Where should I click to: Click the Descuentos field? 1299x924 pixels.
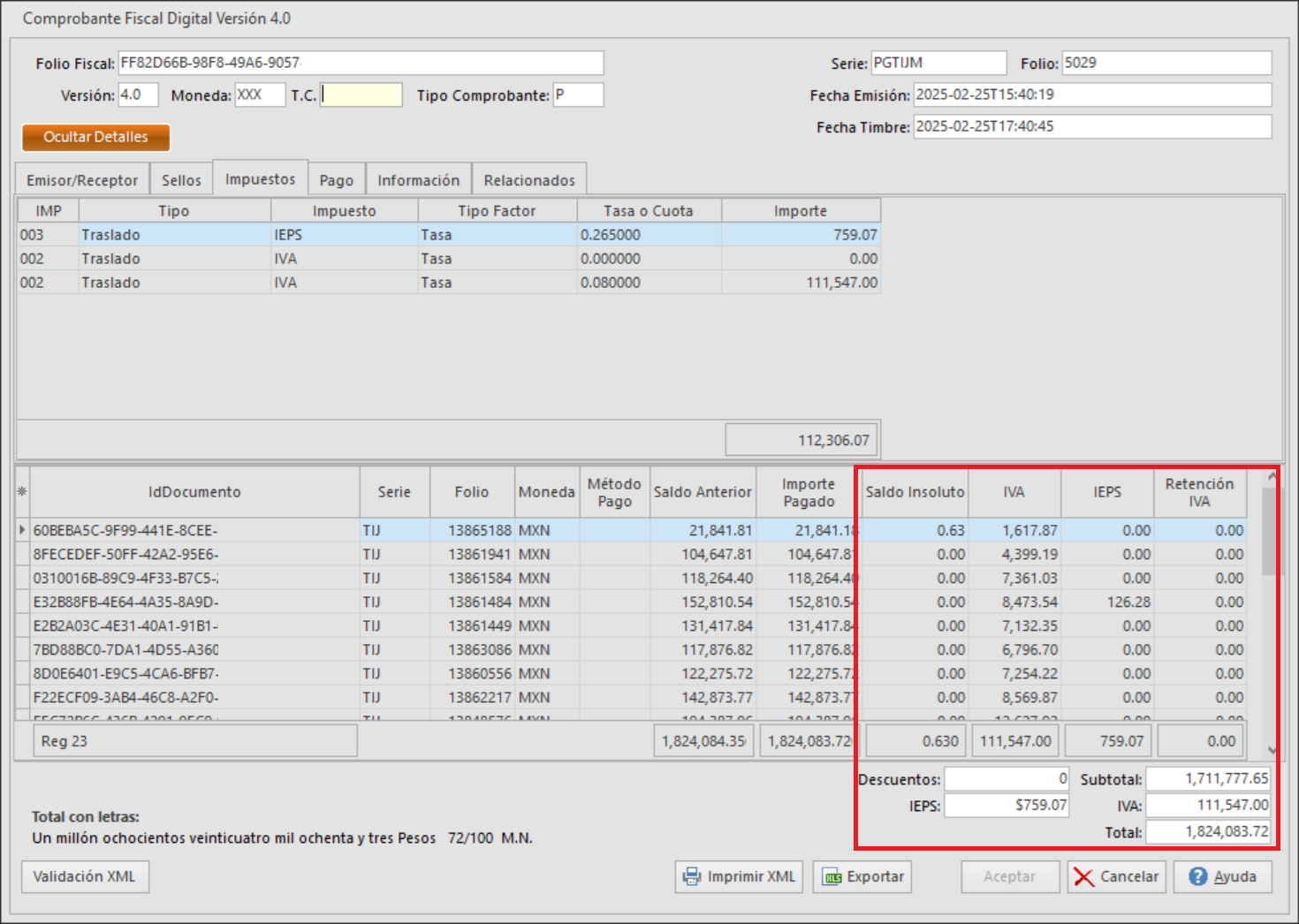click(x=1007, y=779)
